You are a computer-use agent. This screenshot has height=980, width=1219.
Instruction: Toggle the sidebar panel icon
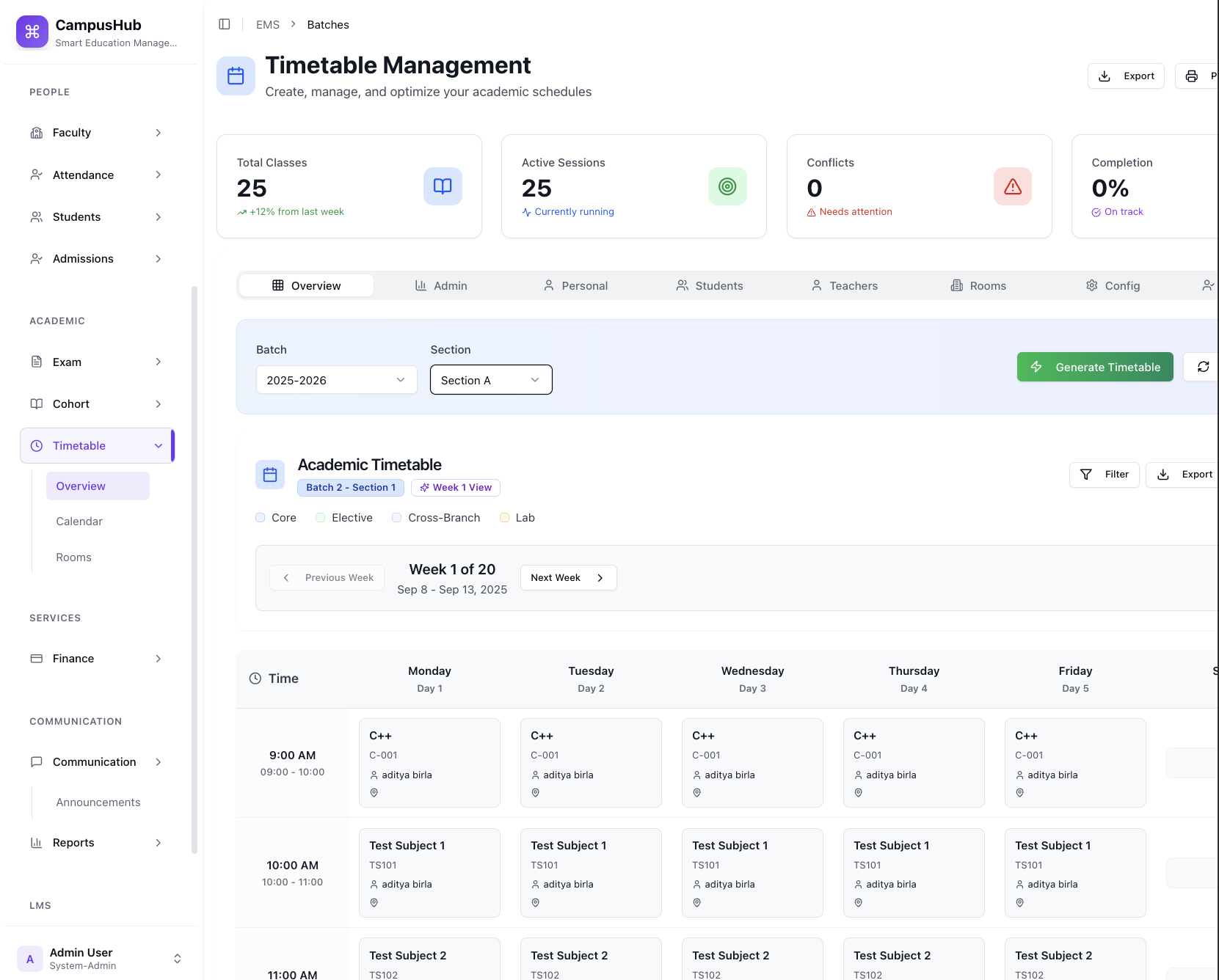(225, 24)
